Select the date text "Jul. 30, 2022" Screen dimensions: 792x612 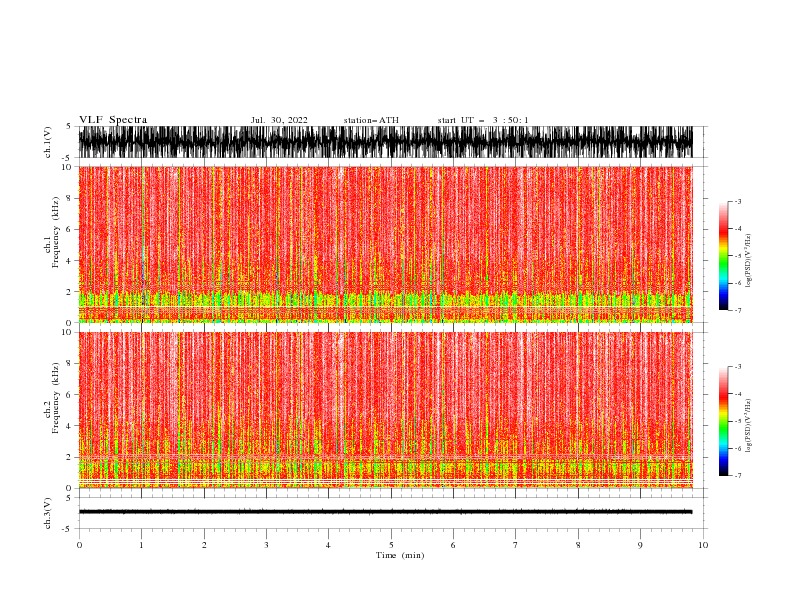tap(279, 120)
